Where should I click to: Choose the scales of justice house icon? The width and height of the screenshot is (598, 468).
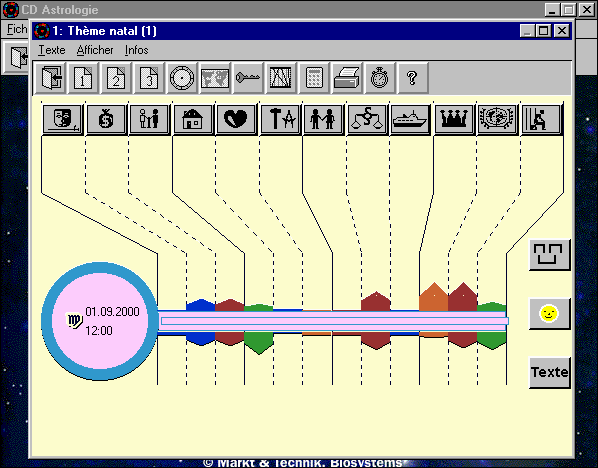point(367,119)
